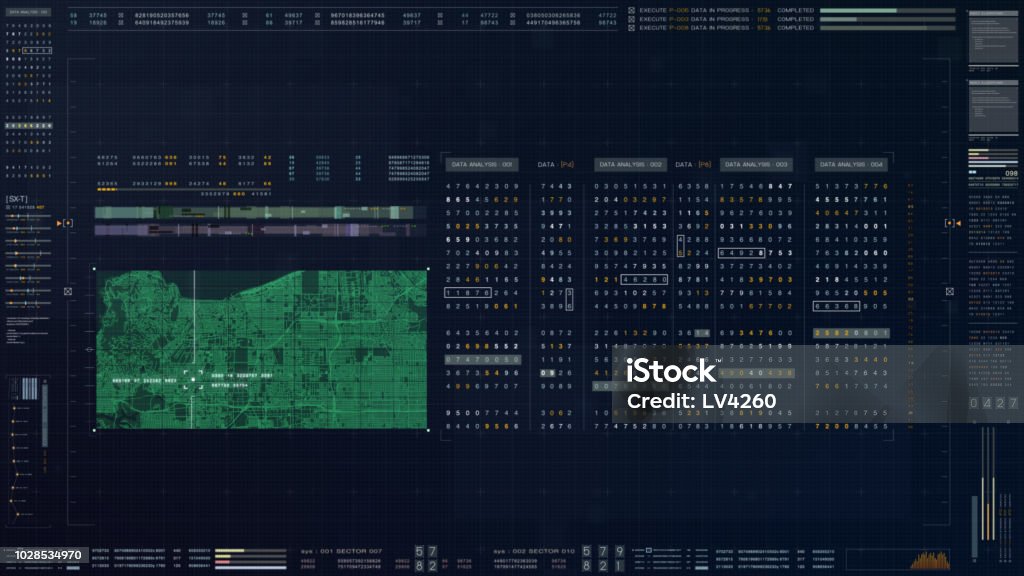Click the 098 readout in right panel

point(1011,173)
